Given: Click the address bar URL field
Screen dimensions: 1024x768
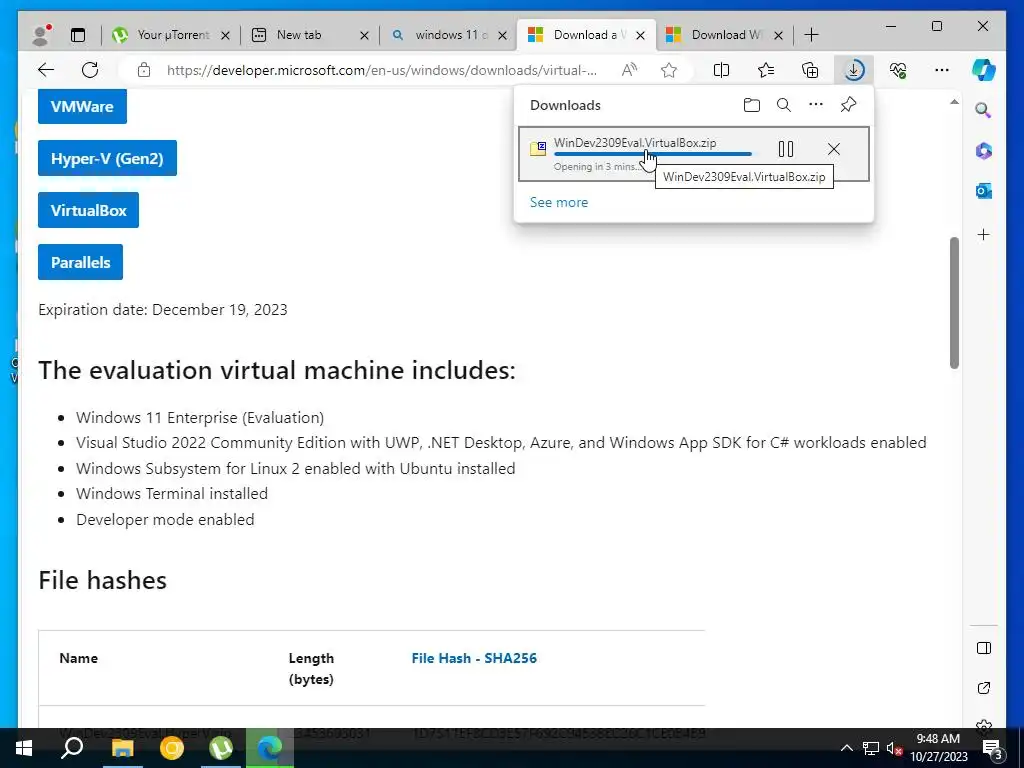Looking at the screenshot, I should click(x=381, y=70).
